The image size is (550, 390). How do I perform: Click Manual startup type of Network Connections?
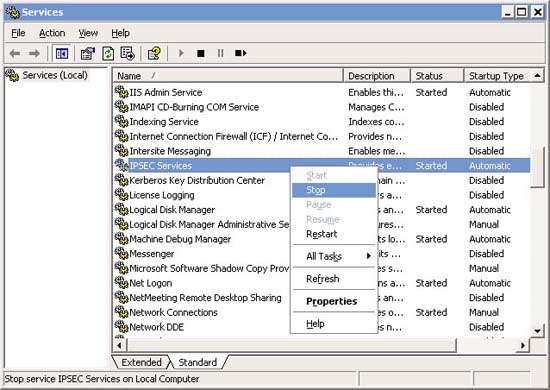pyautogui.click(x=484, y=312)
